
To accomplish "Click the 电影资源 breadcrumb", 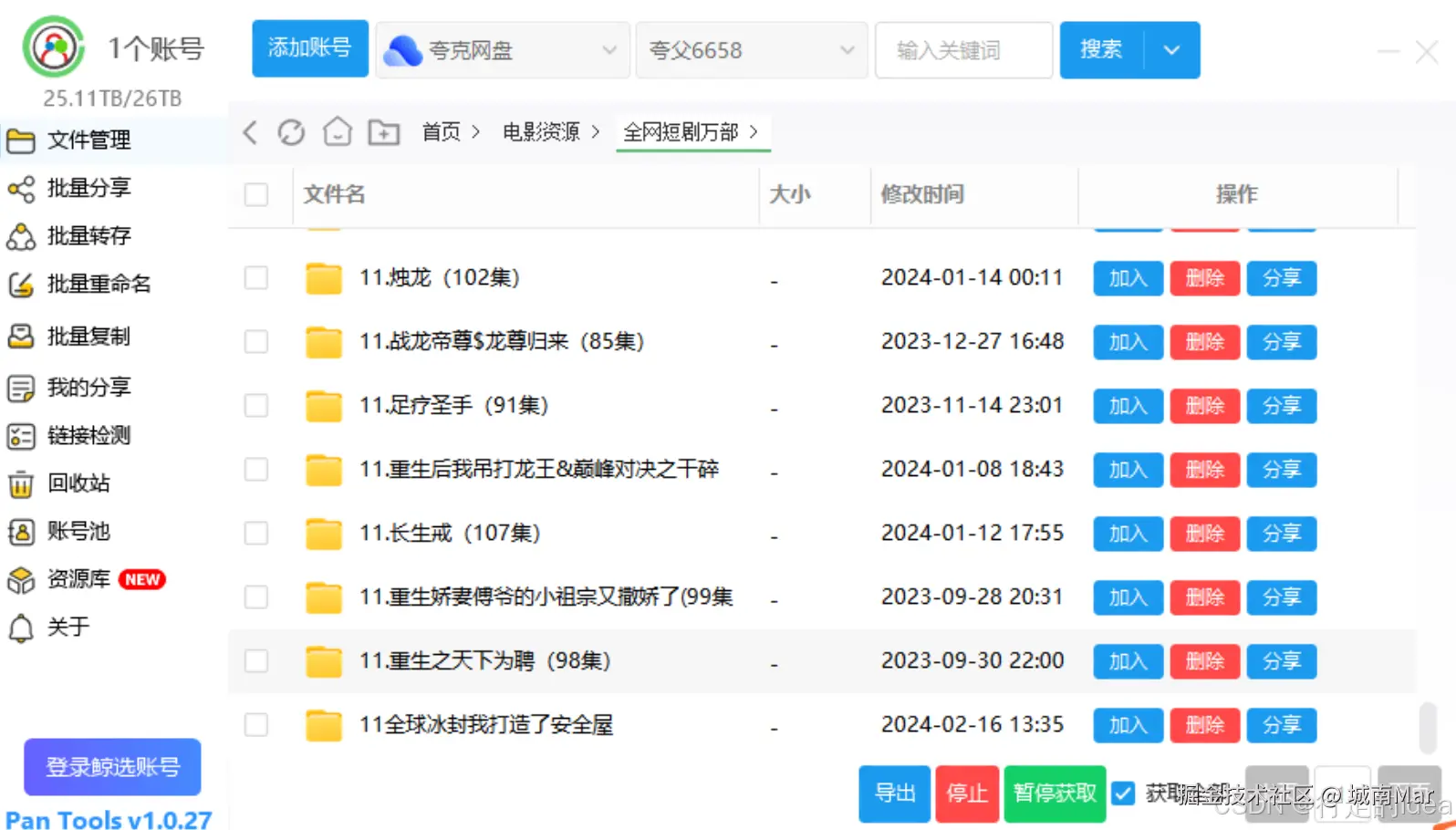I will coord(542,132).
